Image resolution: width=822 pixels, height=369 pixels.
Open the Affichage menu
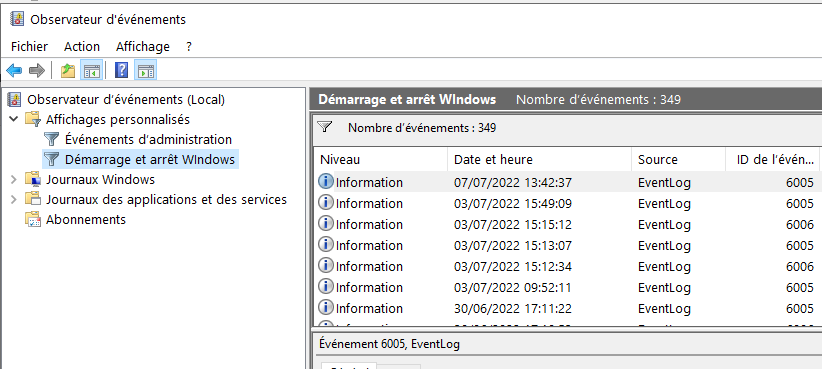pos(143,47)
